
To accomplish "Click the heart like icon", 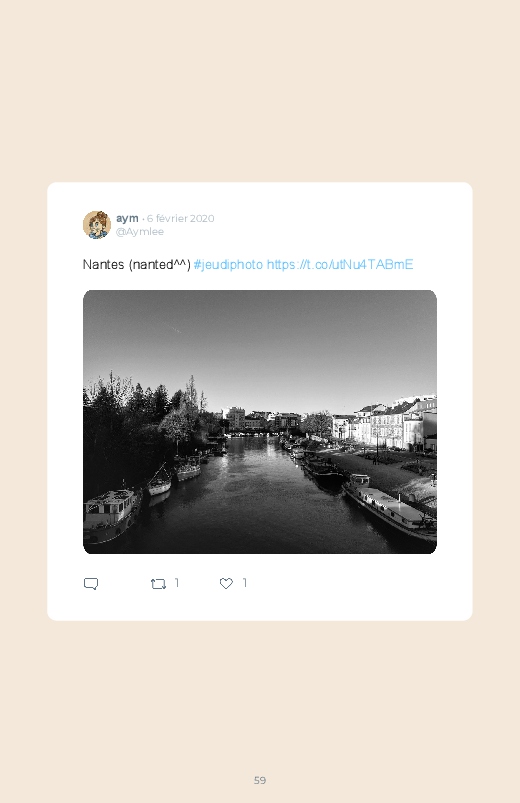I will [x=226, y=583].
